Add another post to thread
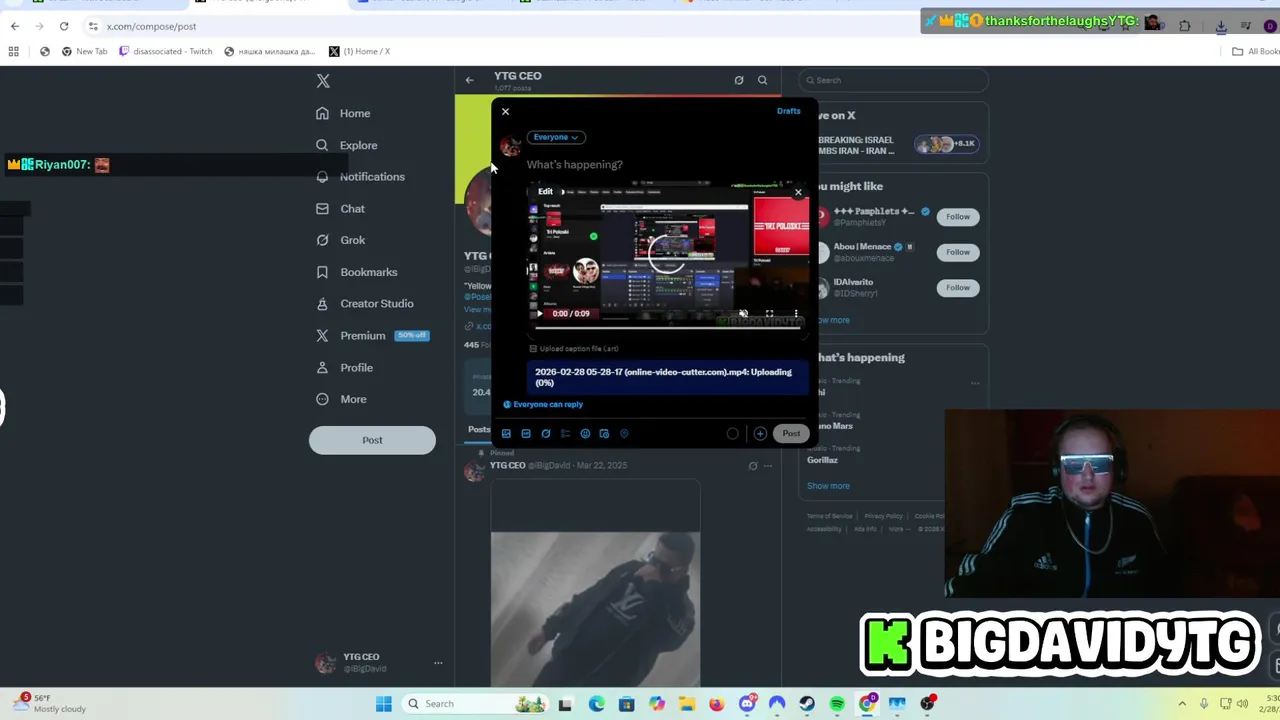 click(760, 434)
